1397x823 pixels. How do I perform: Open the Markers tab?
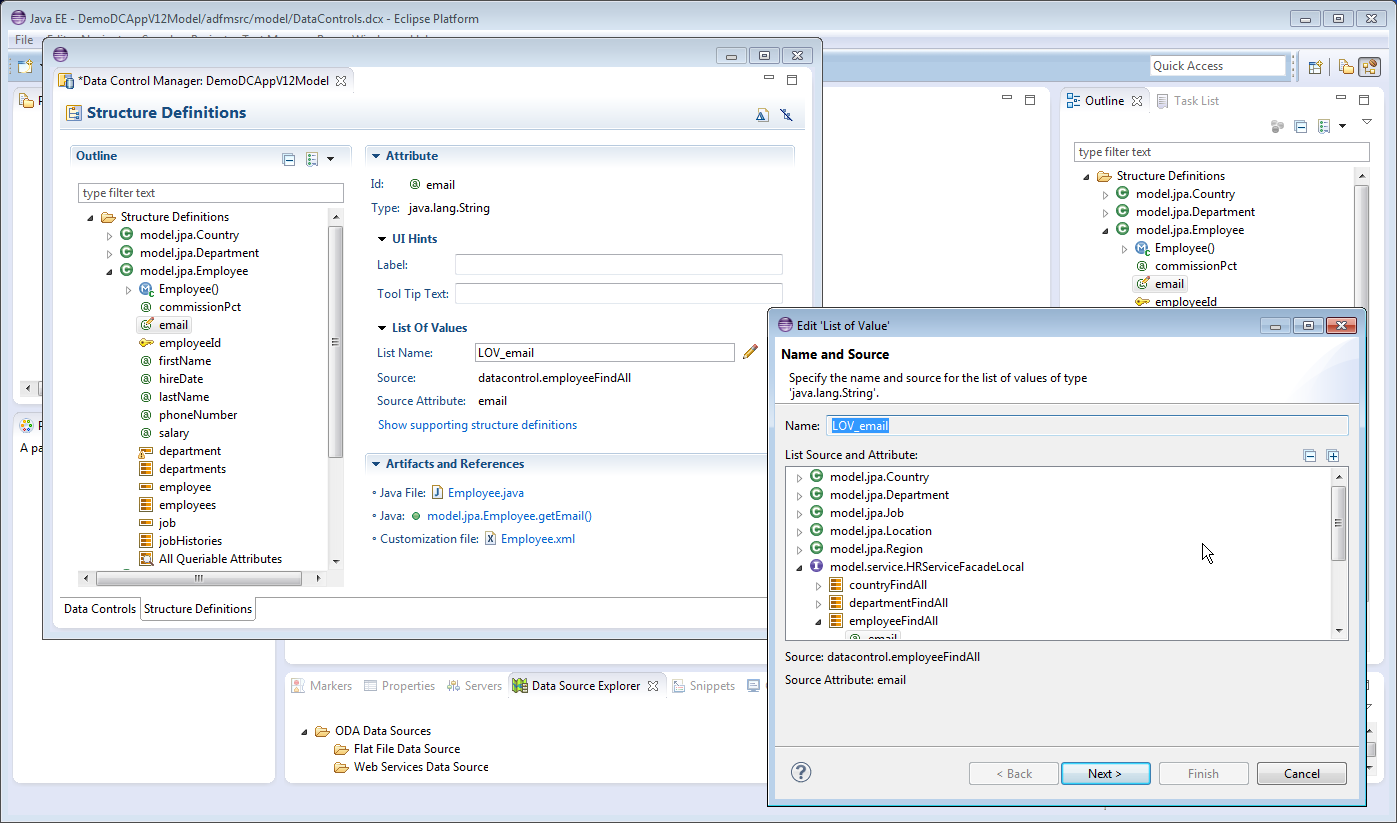[x=322, y=686]
